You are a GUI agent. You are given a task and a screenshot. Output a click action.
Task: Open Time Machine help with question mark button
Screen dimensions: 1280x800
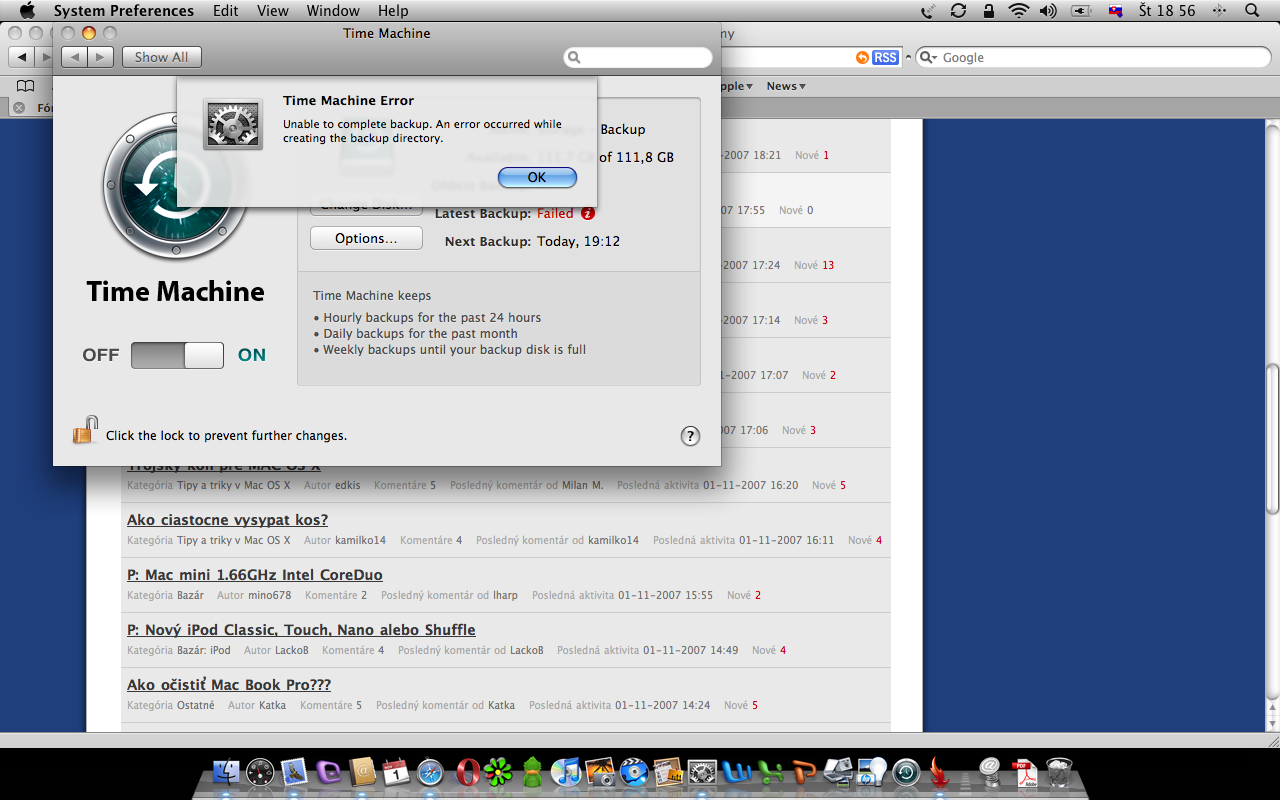690,436
